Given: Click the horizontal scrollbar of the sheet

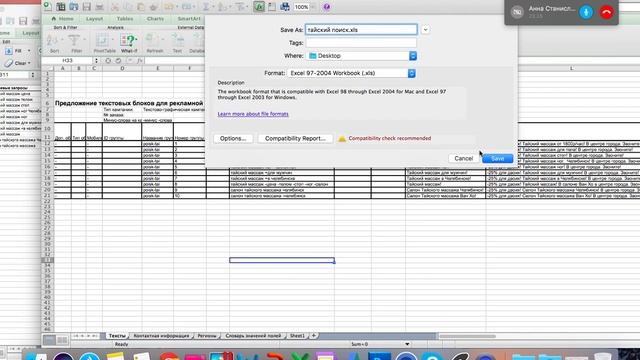Looking at the screenshot, I should click(x=467, y=336).
